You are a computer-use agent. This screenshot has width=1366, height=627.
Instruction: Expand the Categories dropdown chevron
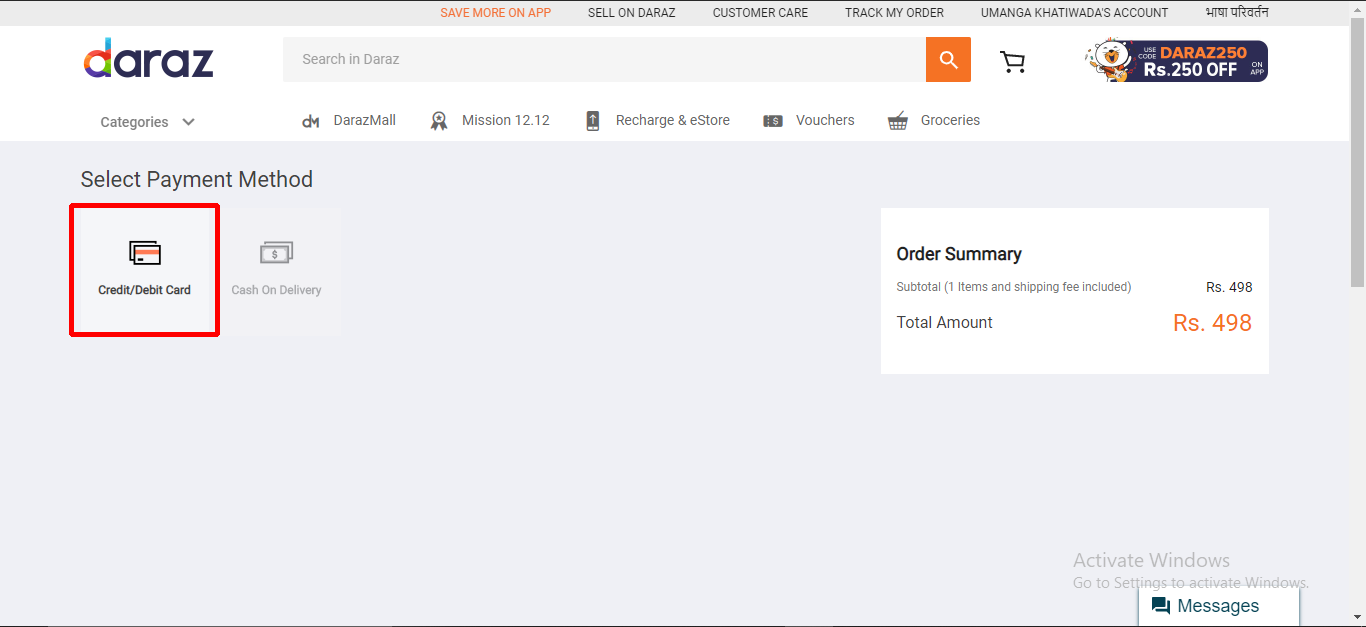click(188, 122)
